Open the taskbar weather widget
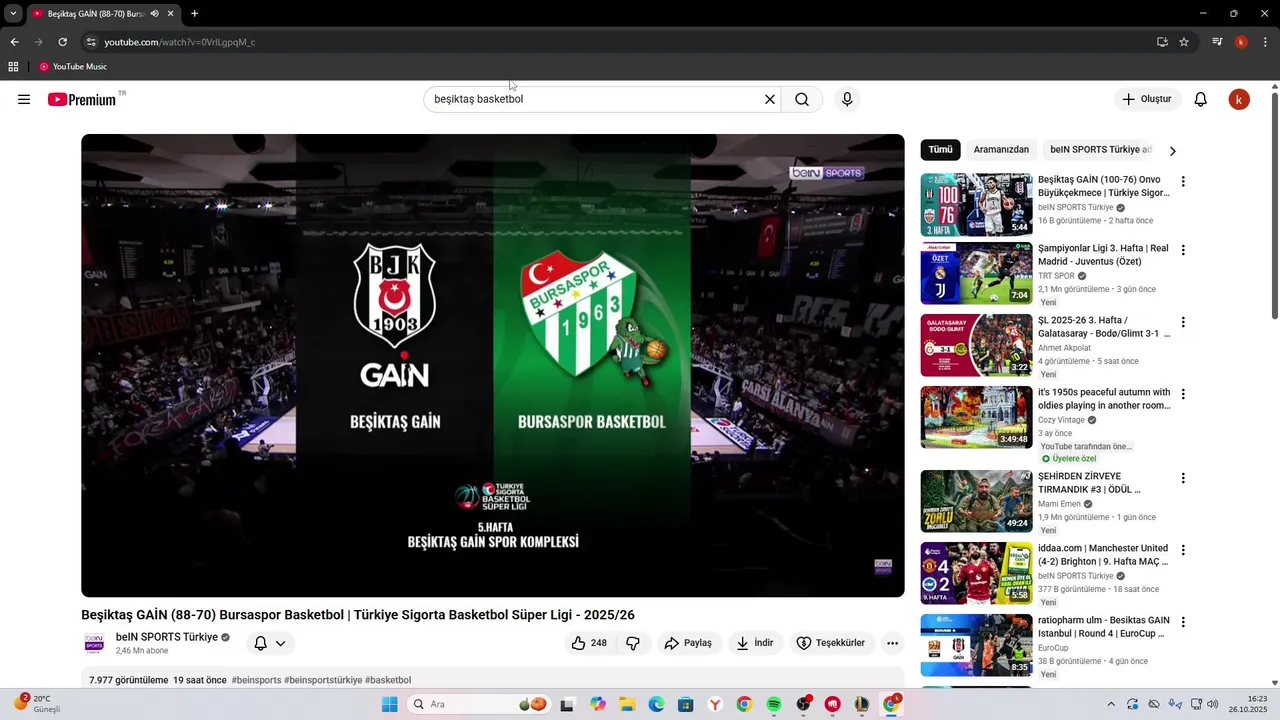This screenshot has height=720, width=1280. point(38,704)
